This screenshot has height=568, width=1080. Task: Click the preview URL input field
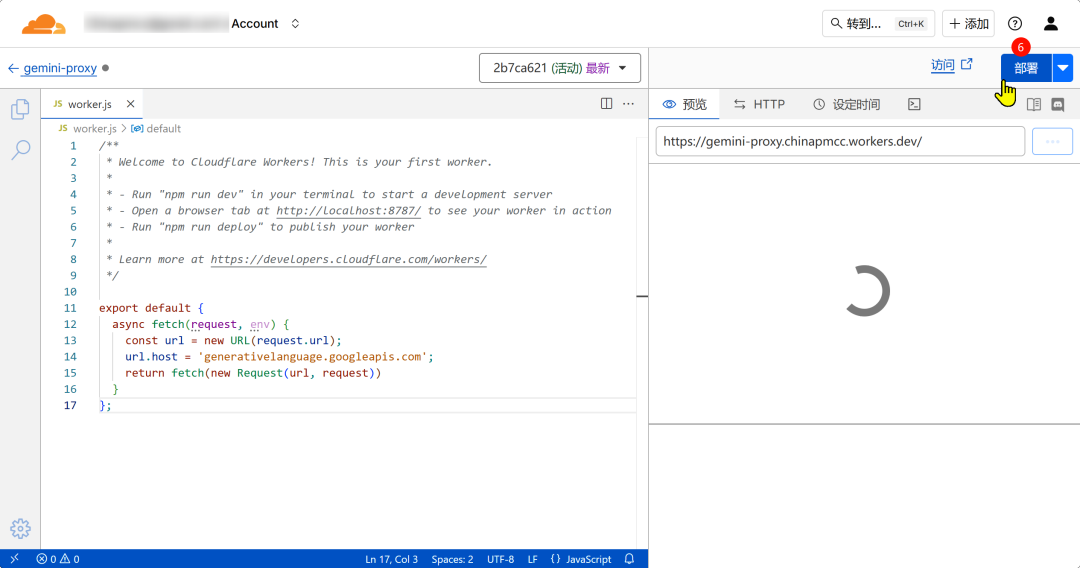click(x=840, y=141)
